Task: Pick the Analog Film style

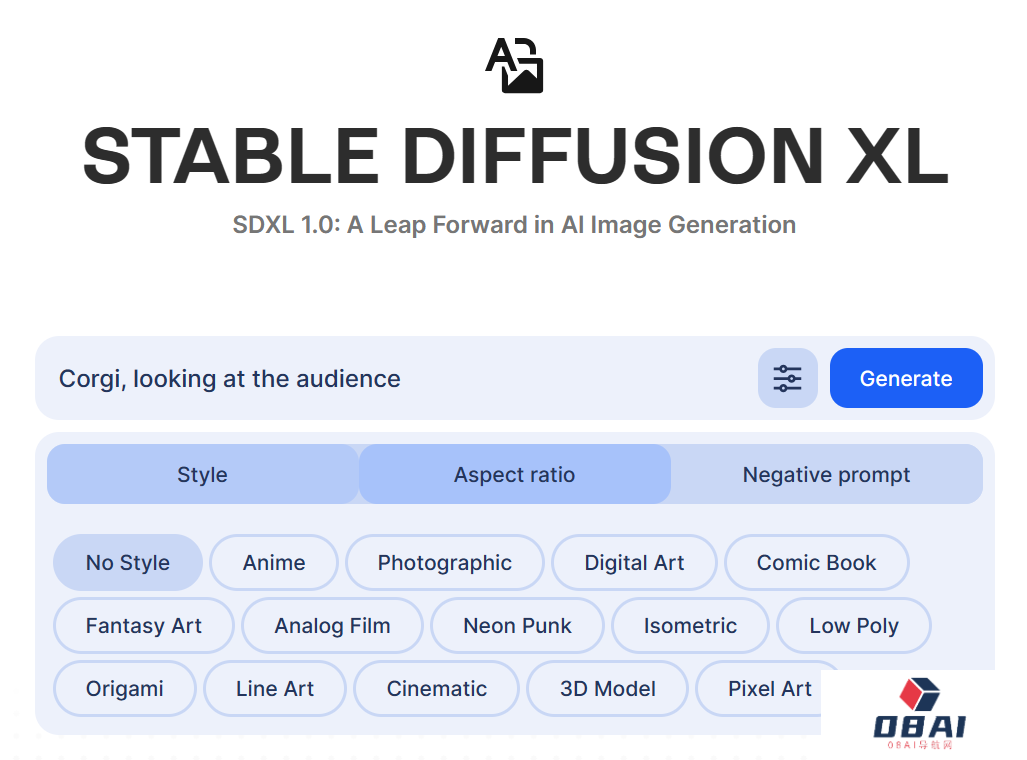Action: click(332, 626)
